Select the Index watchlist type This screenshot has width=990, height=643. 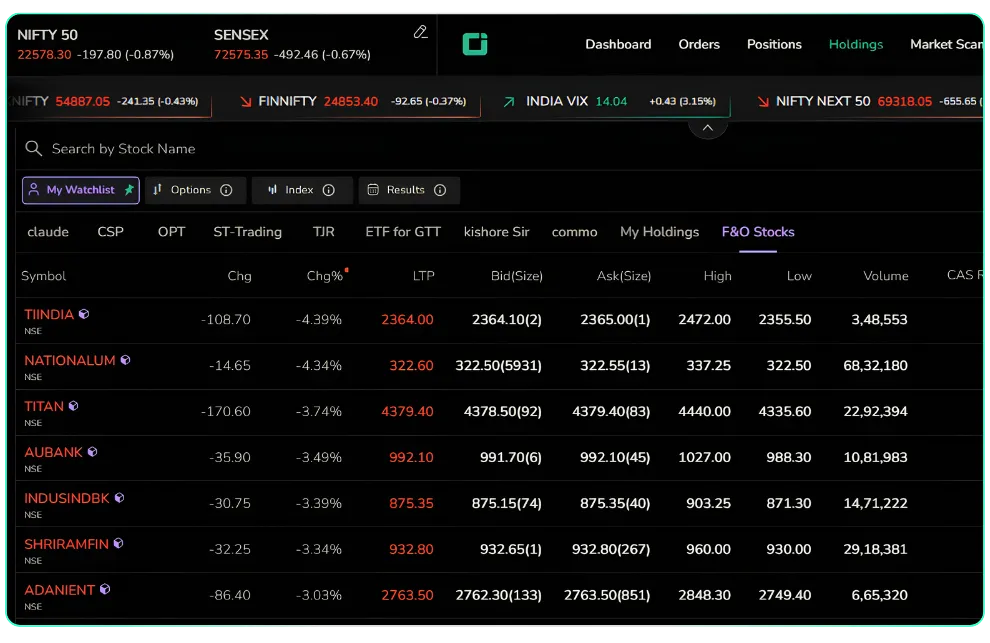pyautogui.click(x=302, y=190)
